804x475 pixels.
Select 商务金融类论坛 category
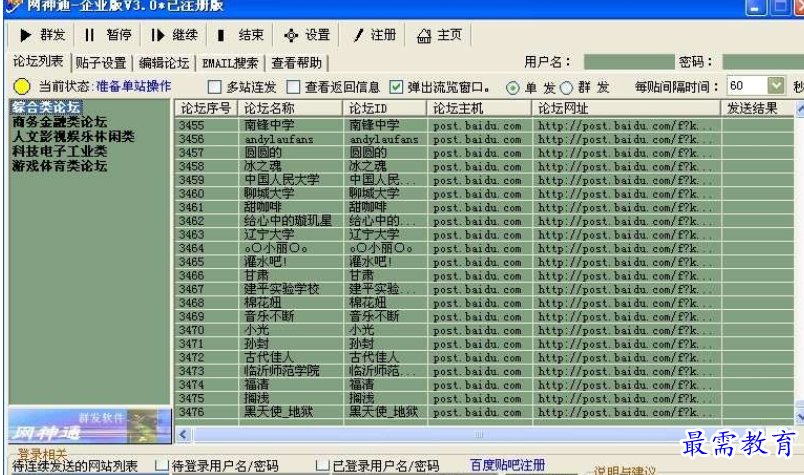pyautogui.click(x=59, y=122)
